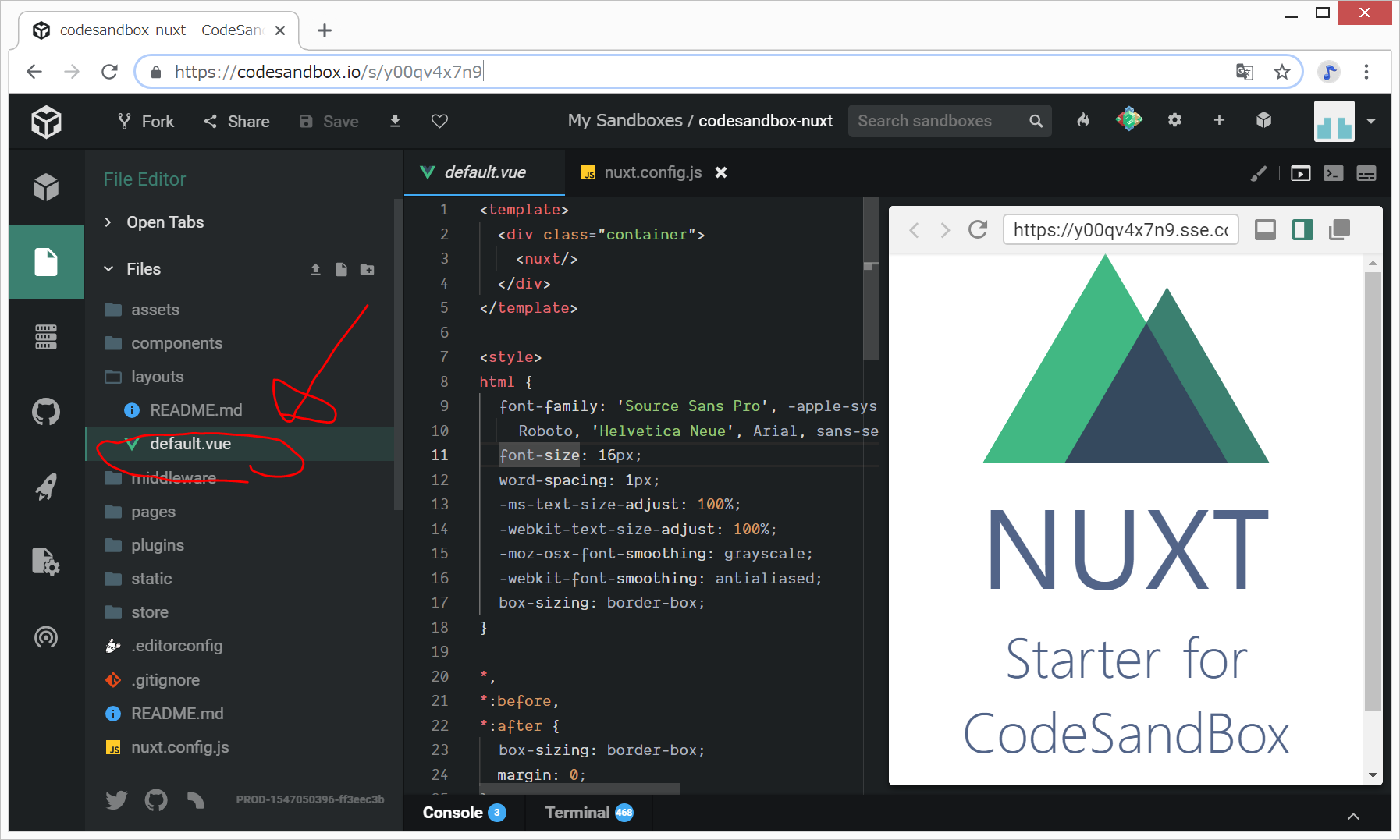Image resolution: width=1400 pixels, height=840 pixels.
Task: Switch to the nuxt.config.js tab
Action: [652, 172]
